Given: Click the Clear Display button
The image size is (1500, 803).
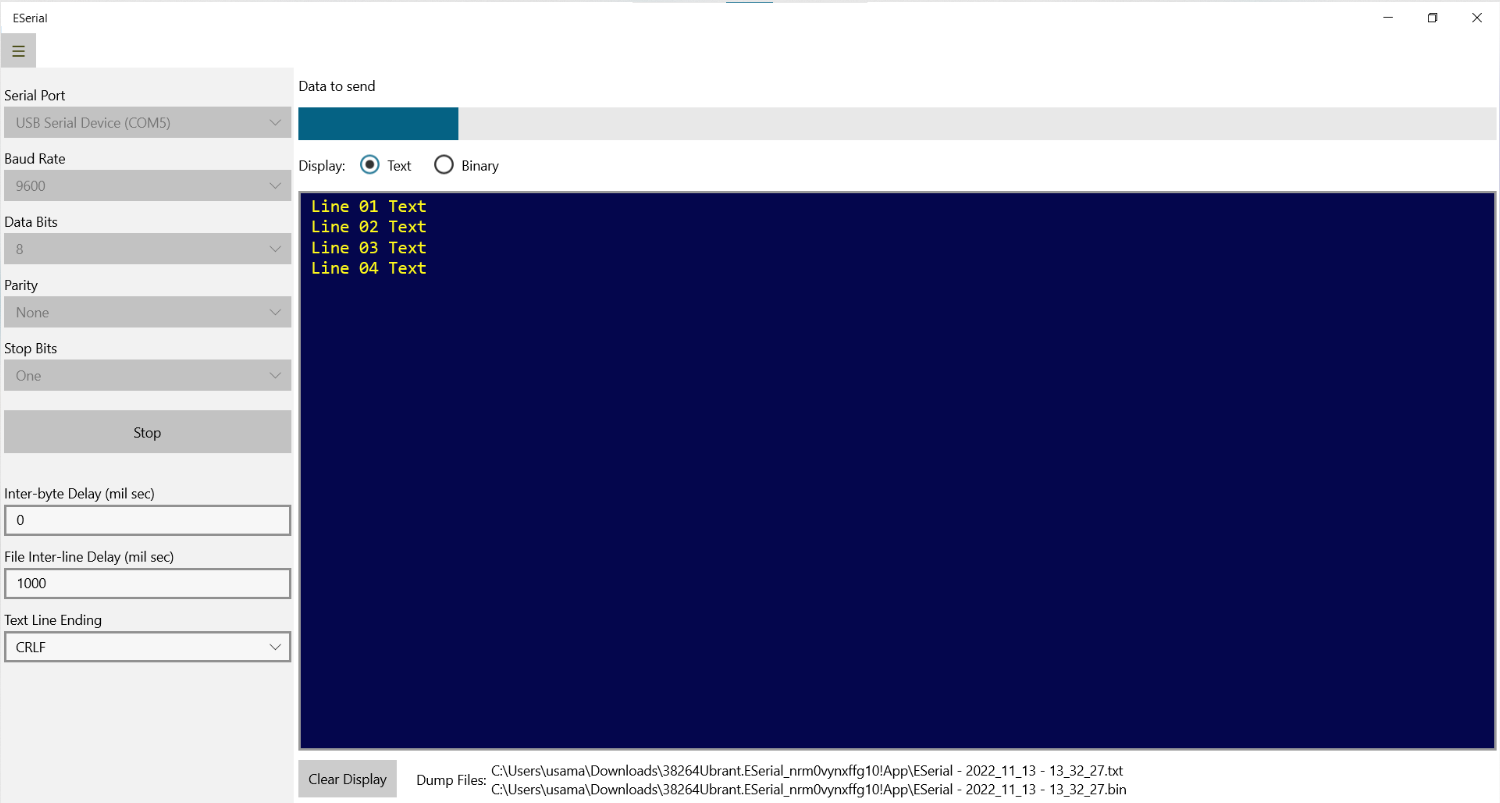Looking at the screenshot, I should point(347,778).
